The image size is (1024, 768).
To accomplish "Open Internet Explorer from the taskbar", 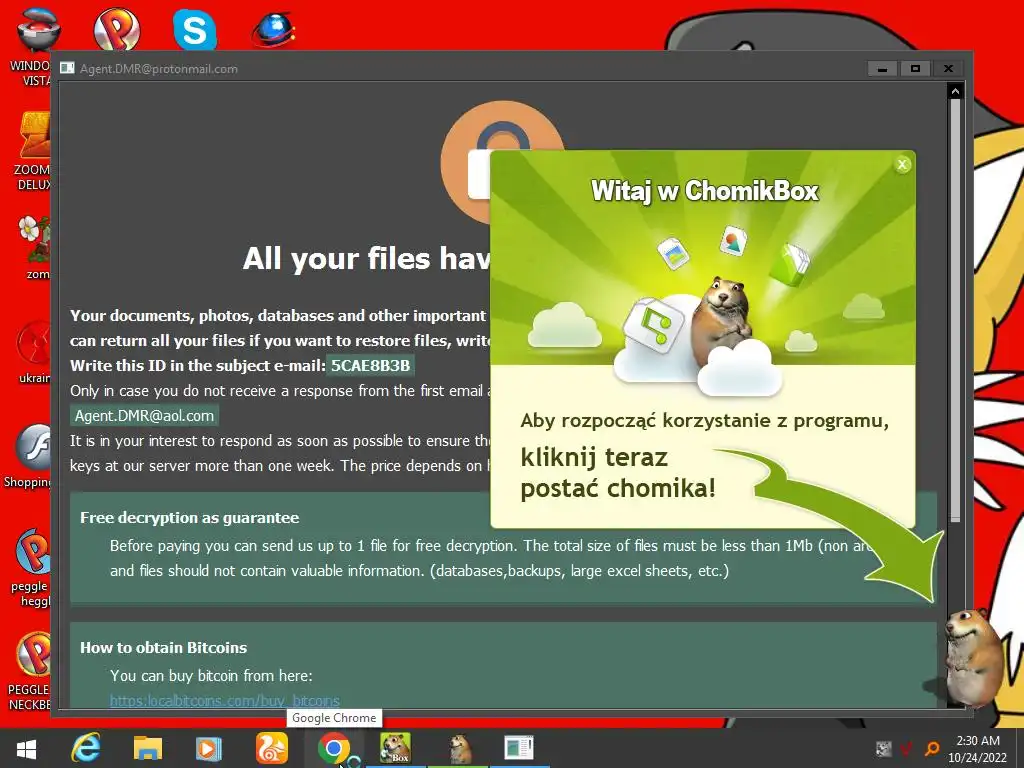I will click(x=86, y=748).
